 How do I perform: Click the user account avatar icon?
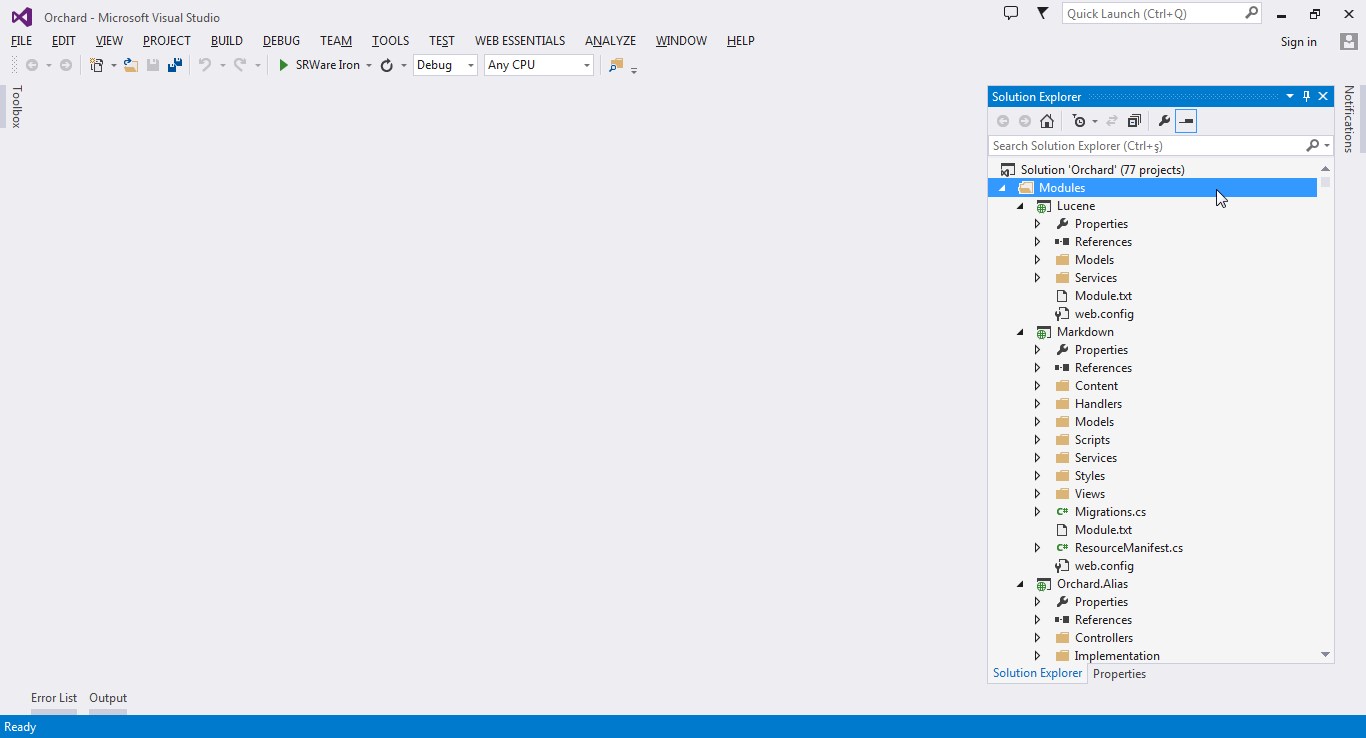[x=1348, y=41]
